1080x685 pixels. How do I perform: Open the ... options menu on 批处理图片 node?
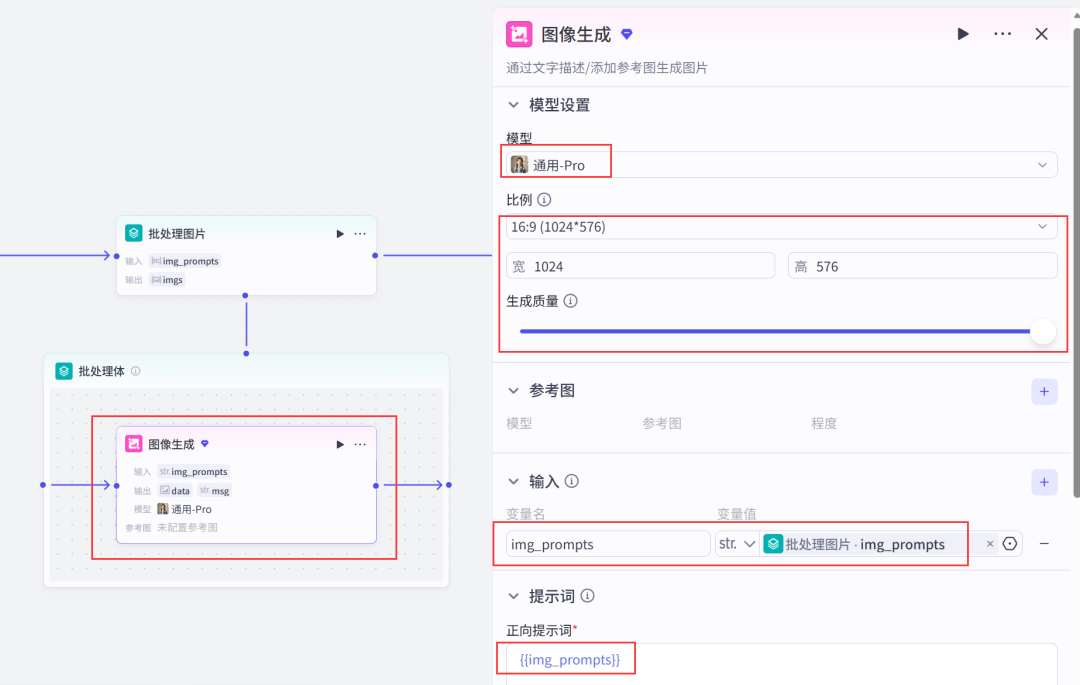point(360,232)
